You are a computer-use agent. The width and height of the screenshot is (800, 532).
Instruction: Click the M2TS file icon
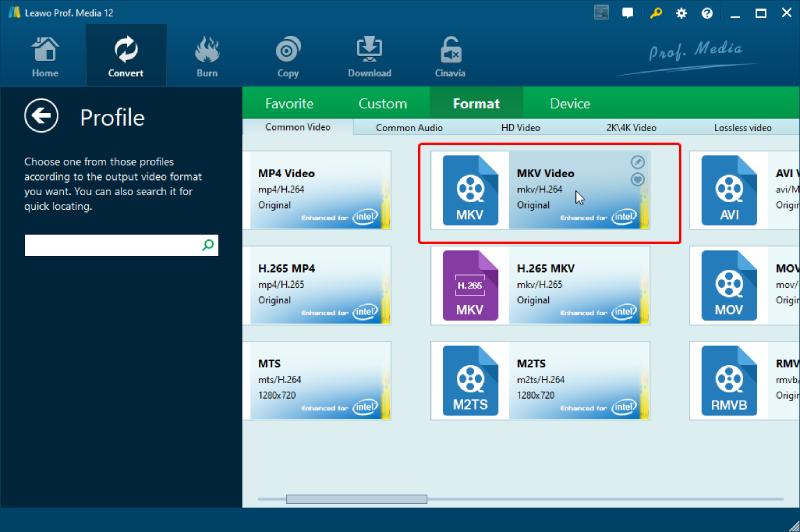pos(470,381)
